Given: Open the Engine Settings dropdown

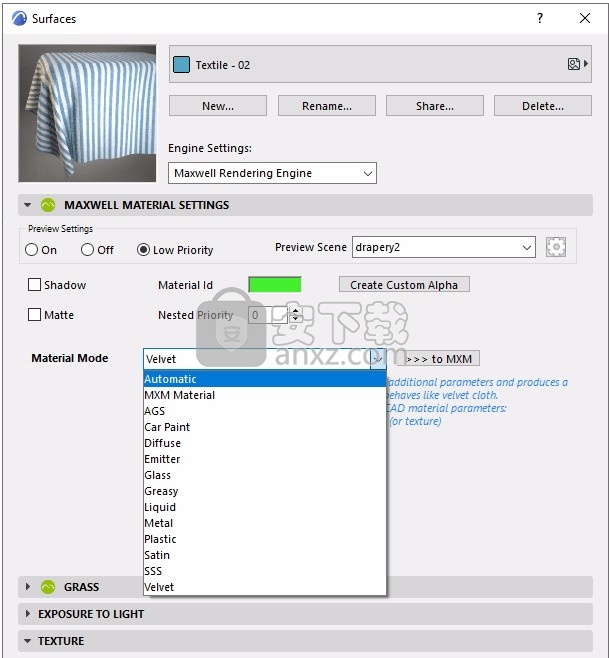Looking at the screenshot, I should (272, 173).
